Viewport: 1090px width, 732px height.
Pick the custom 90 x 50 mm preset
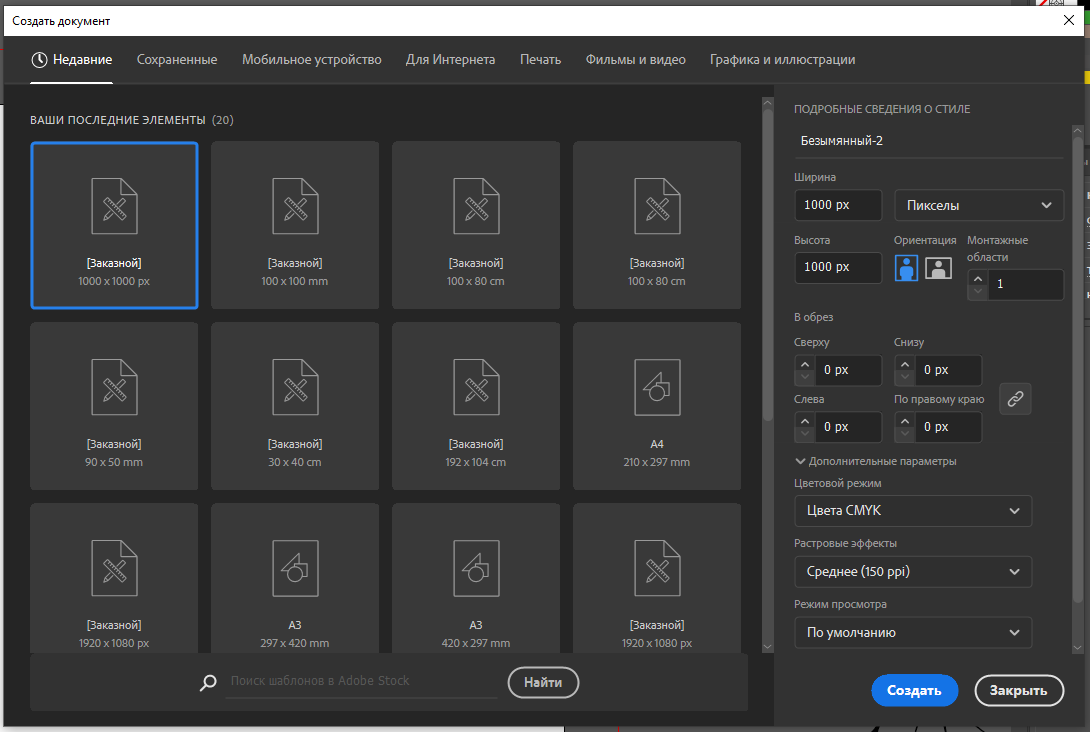[x=114, y=405]
